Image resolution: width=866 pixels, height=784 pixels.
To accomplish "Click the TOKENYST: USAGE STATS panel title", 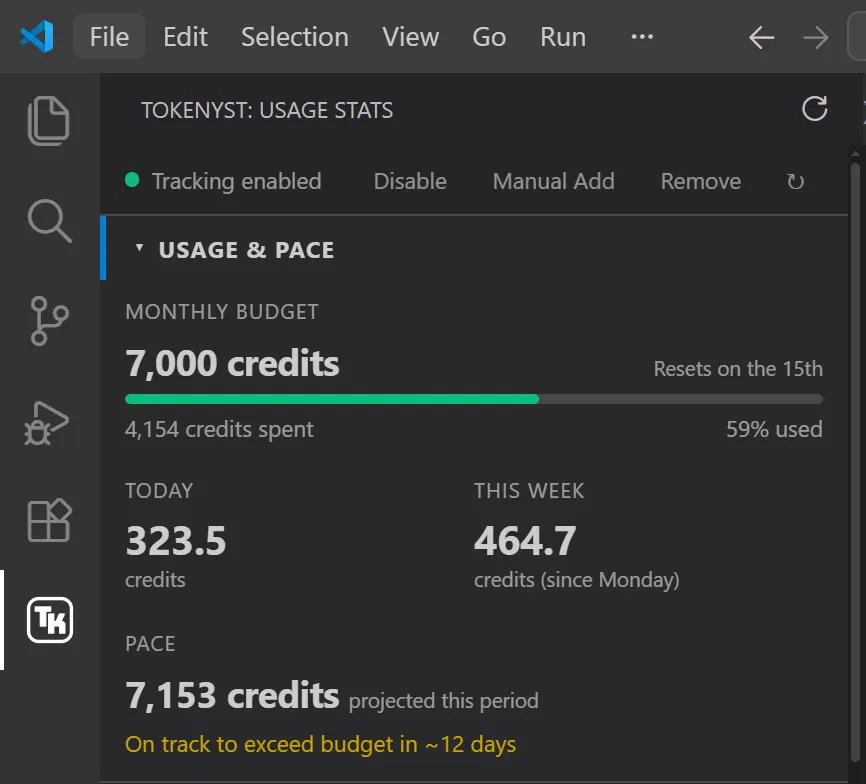I will coord(267,110).
